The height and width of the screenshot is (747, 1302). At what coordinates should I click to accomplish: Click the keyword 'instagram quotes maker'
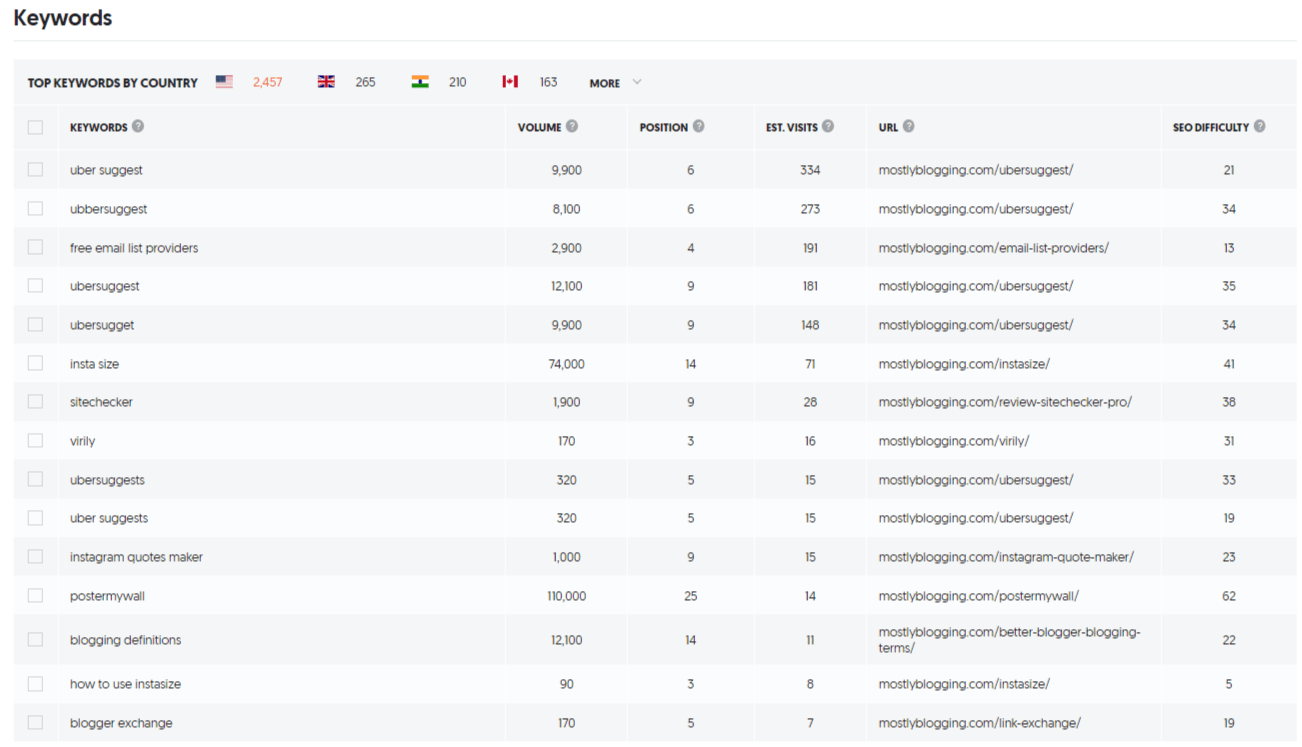pos(136,557)
